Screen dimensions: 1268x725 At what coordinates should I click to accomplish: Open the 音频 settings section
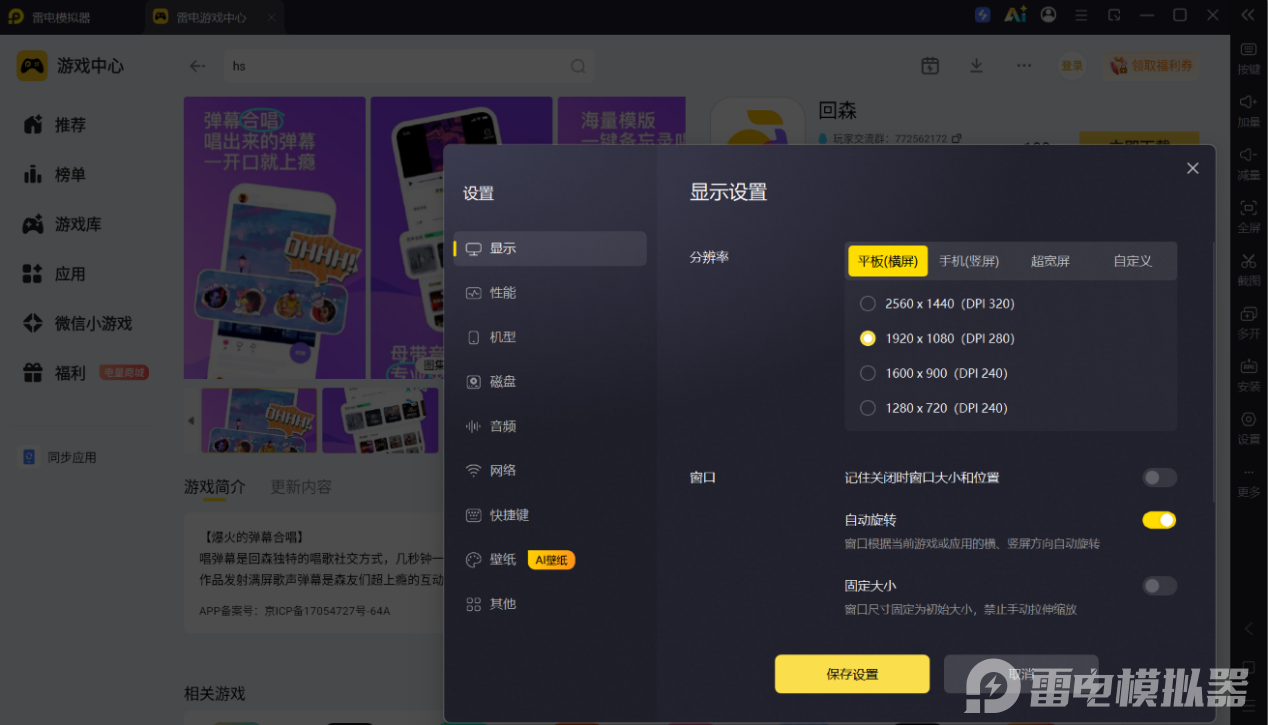point(550,426)
